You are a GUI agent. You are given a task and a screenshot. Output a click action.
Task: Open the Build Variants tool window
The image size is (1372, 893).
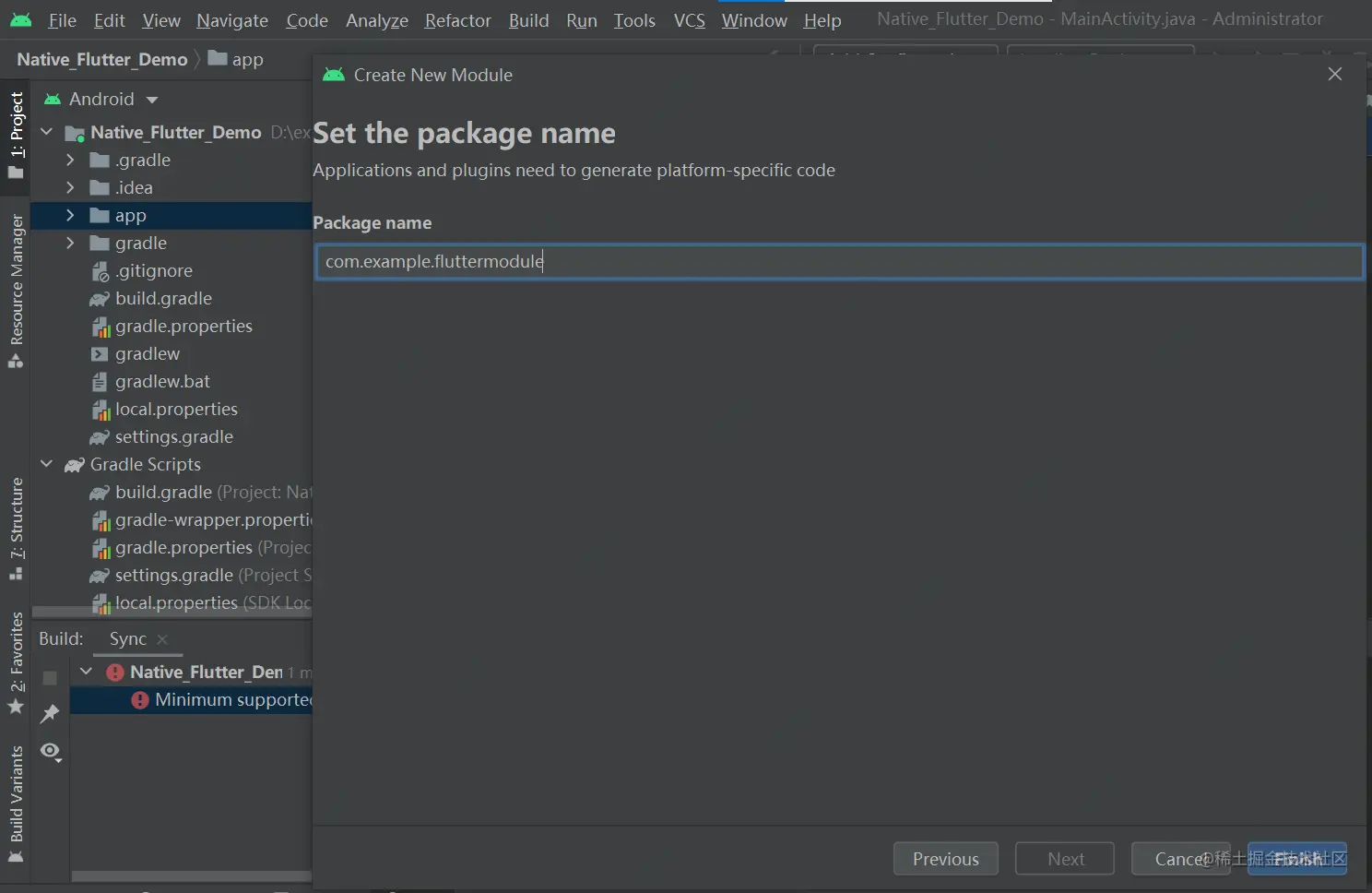coord(16,804)
